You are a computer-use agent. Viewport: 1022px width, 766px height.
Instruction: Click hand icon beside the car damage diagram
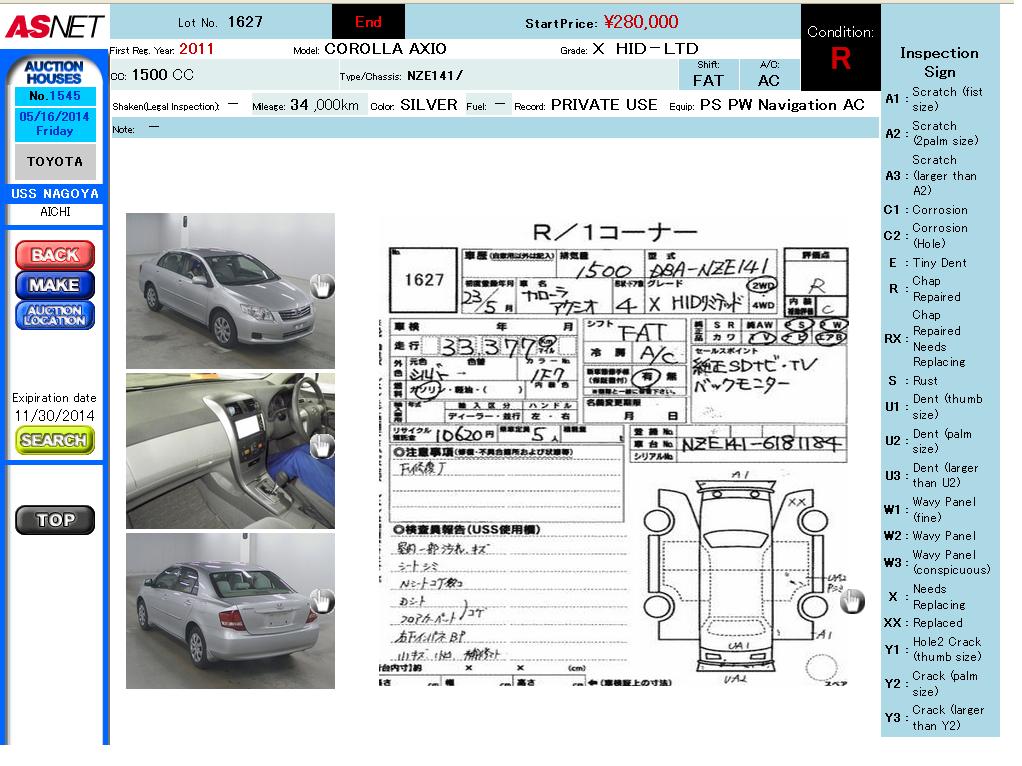tap(852, 601)
